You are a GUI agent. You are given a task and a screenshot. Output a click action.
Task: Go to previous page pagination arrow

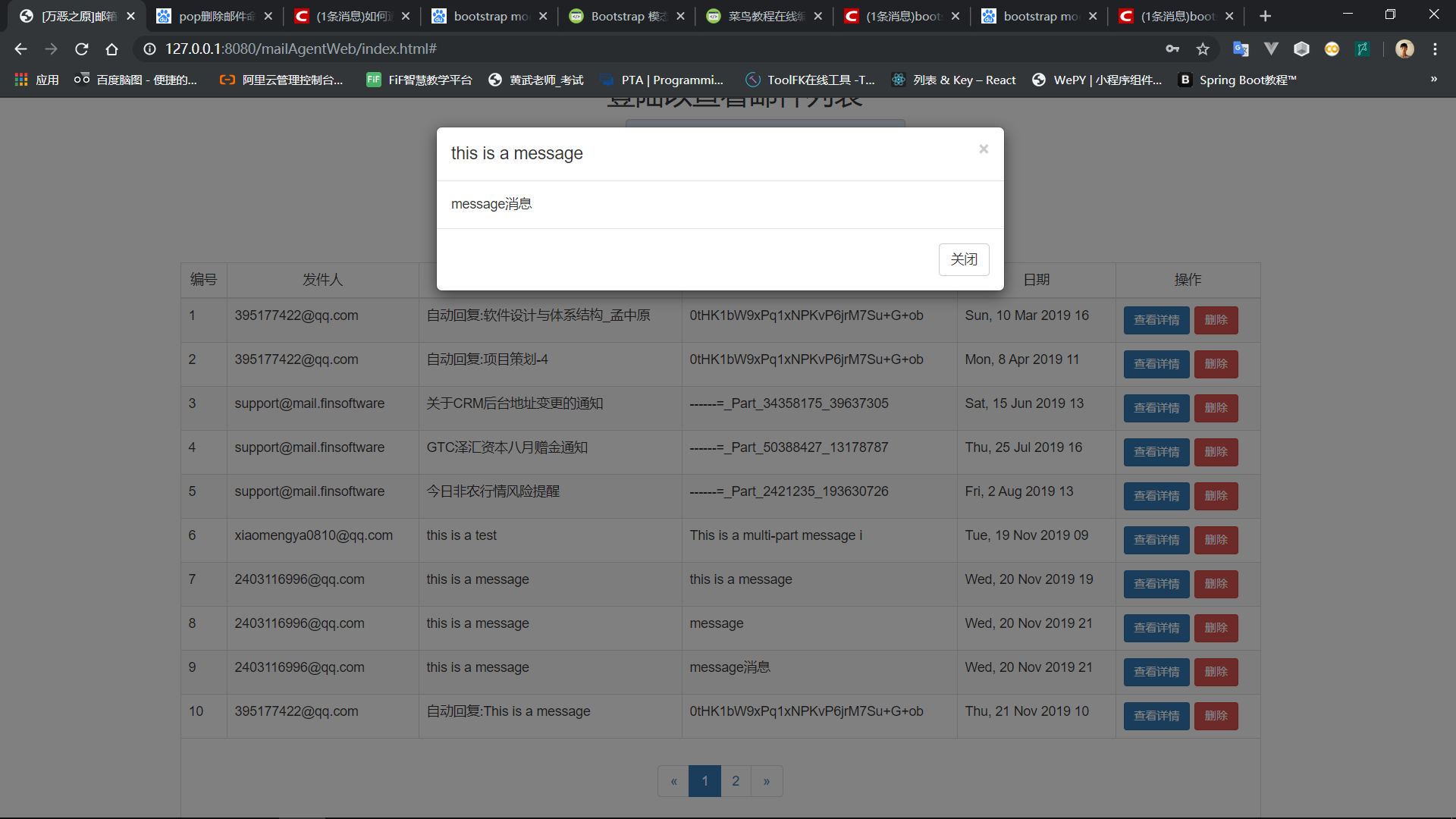point(673,781)
